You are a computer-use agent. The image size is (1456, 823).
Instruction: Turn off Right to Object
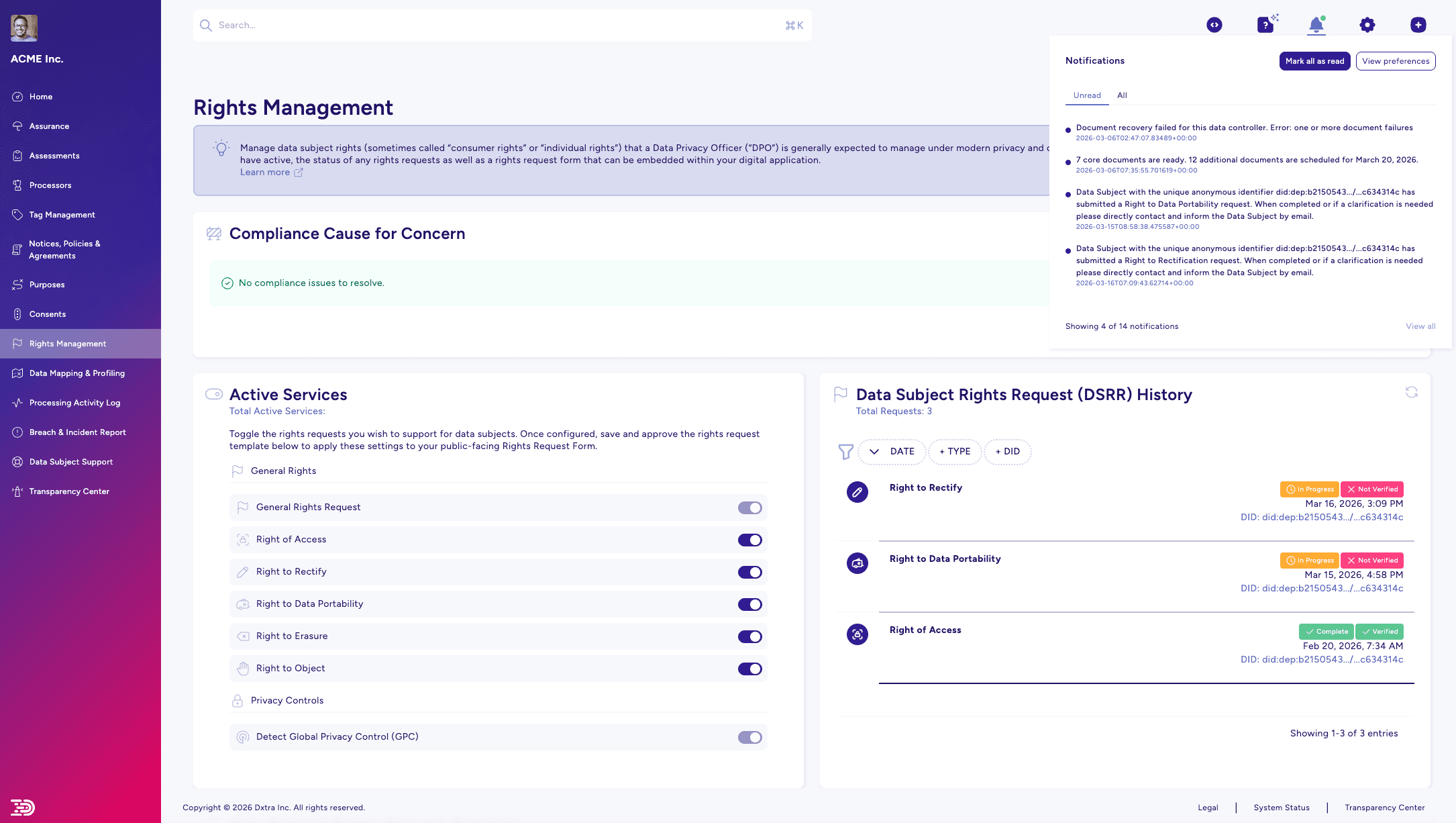tap(750, 669)
